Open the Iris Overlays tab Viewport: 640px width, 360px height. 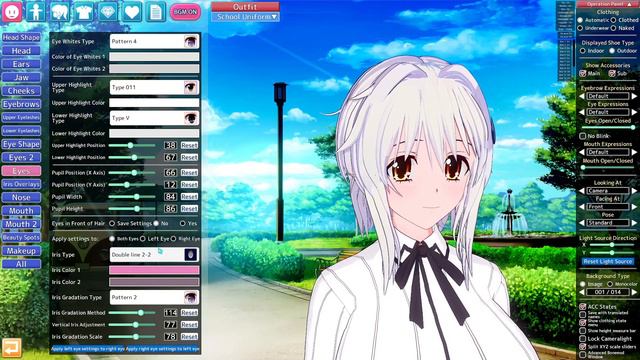21,184
